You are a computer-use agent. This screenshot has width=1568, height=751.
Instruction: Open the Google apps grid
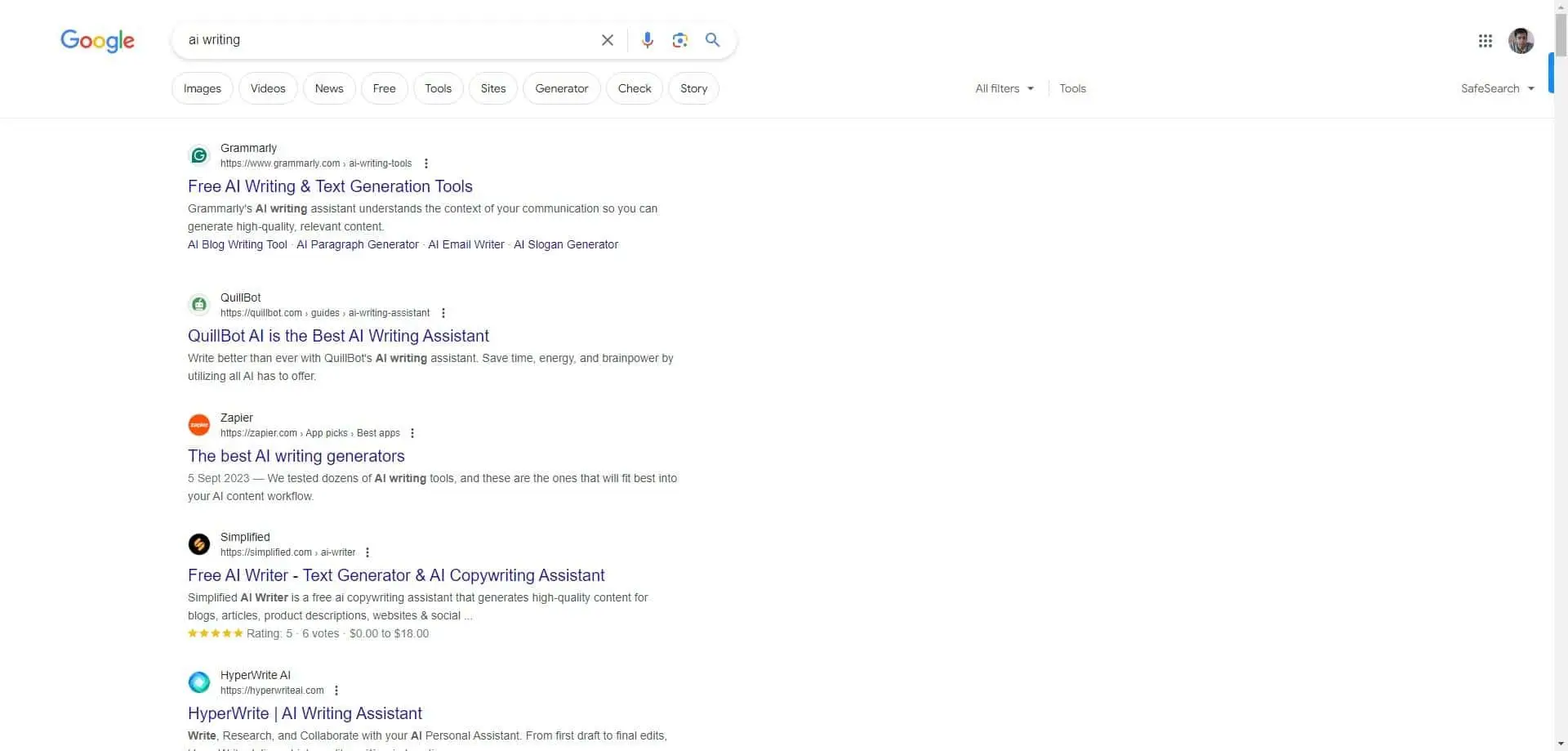click(1485, 41)
